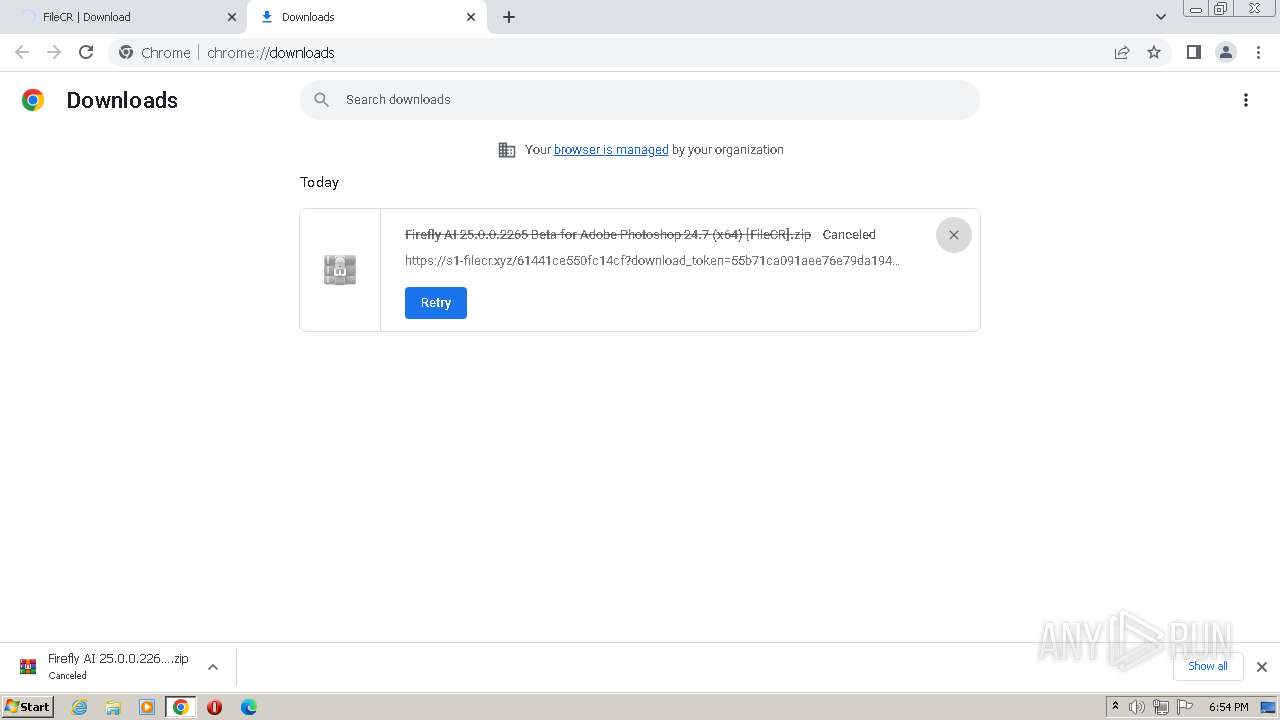Focus the Search downloads field
Screen dimensions: 1280x720
pyautogui.click(x=640, y=100)
